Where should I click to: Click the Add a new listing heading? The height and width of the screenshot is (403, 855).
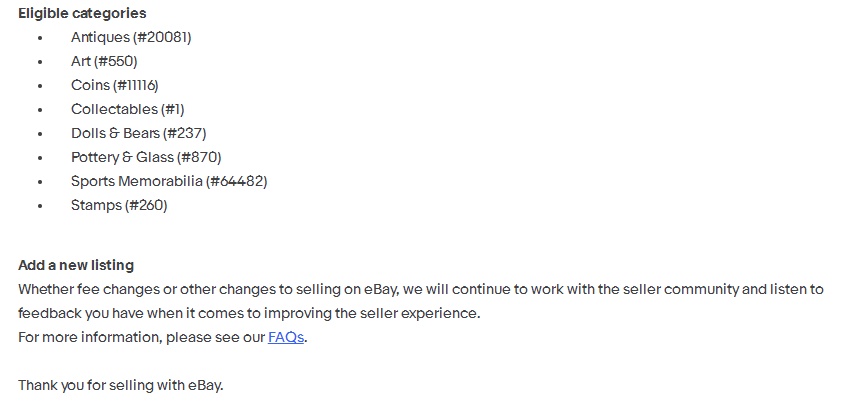click(x=76, y=266)
